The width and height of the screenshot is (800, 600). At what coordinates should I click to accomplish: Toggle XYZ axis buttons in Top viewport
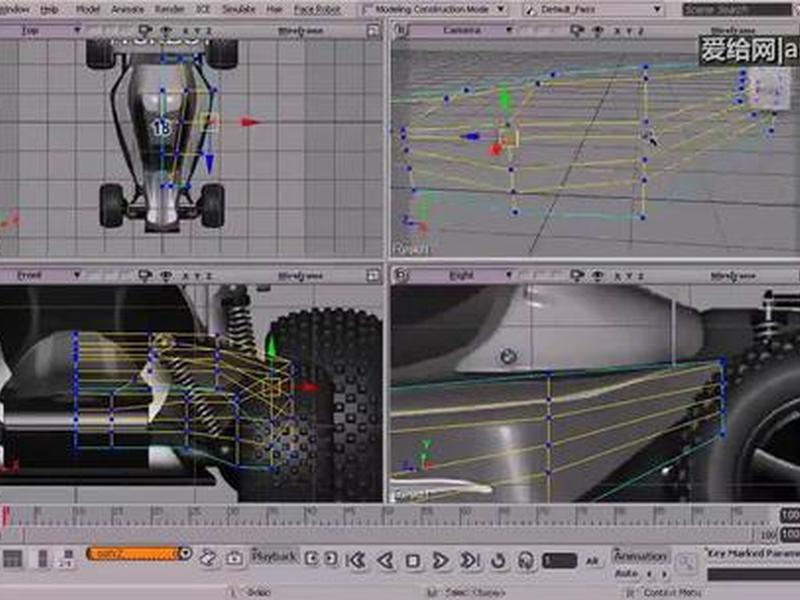click(x=196, y=31)
